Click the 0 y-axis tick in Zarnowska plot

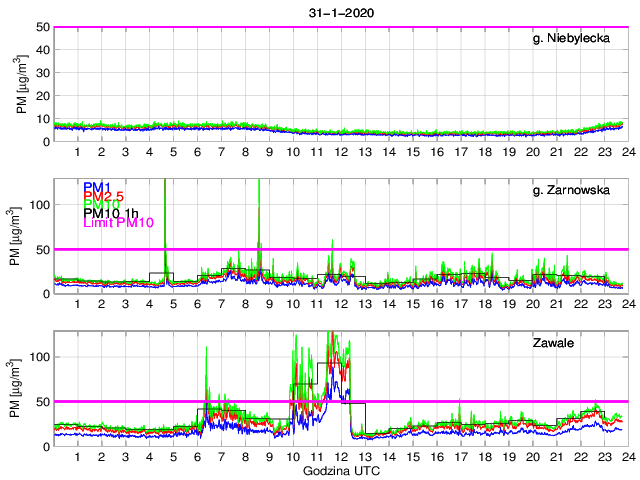pos(45,294)
